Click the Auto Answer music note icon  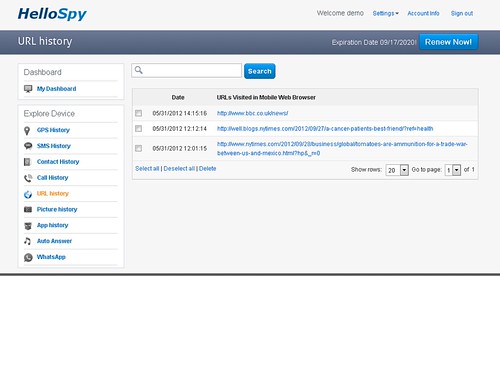point(27,241)
